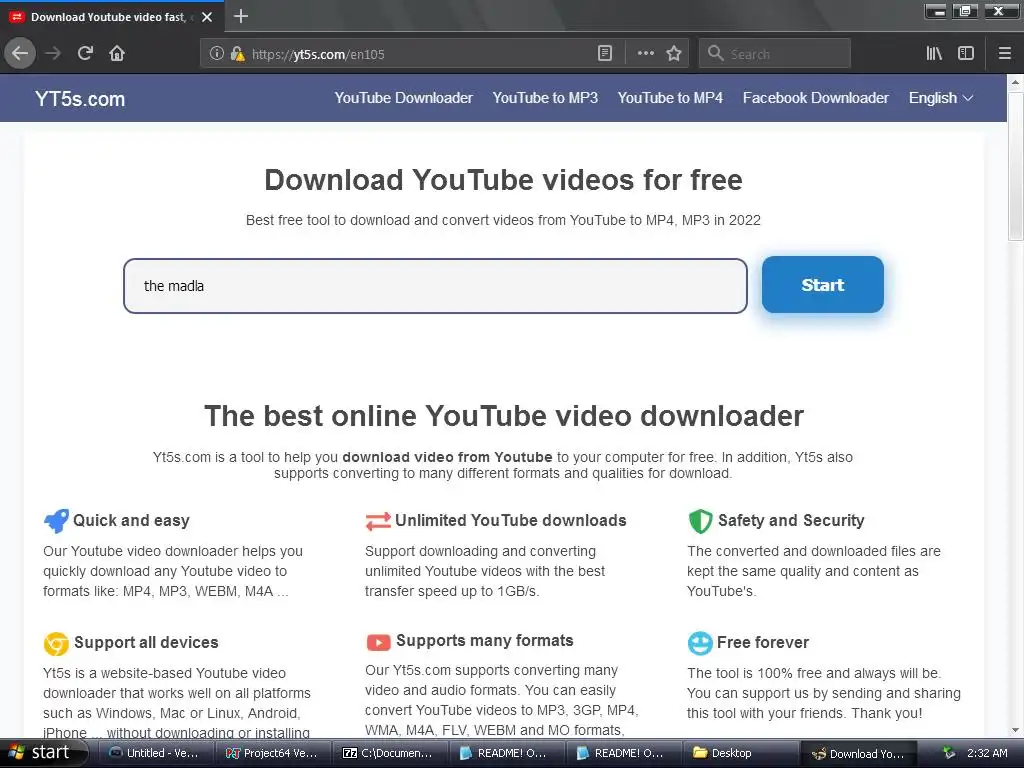Click the rocket icon beside Quick and easy

pos(56,520)
